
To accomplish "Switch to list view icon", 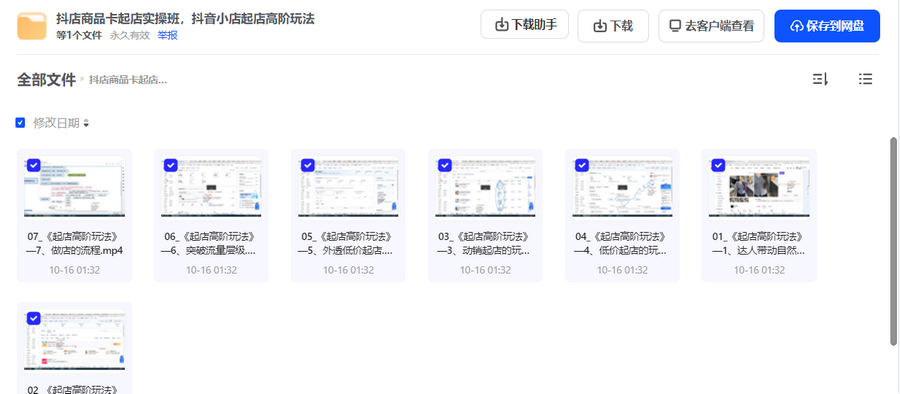I will [866, 79].
